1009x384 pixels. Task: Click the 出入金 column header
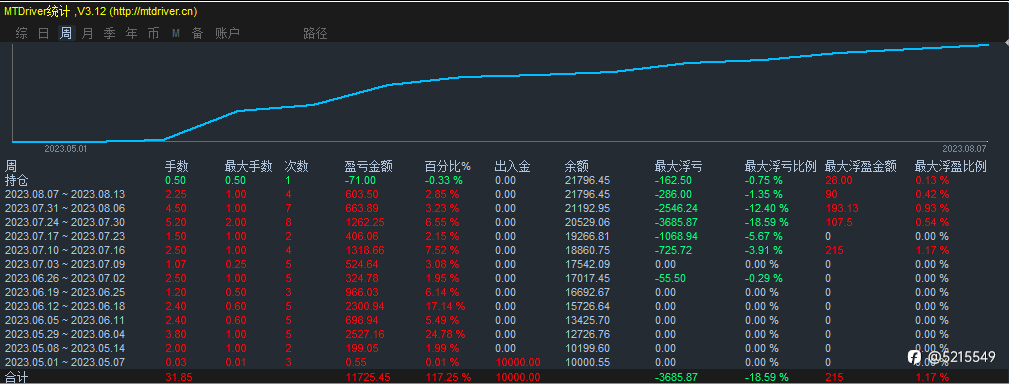[513, 167]
